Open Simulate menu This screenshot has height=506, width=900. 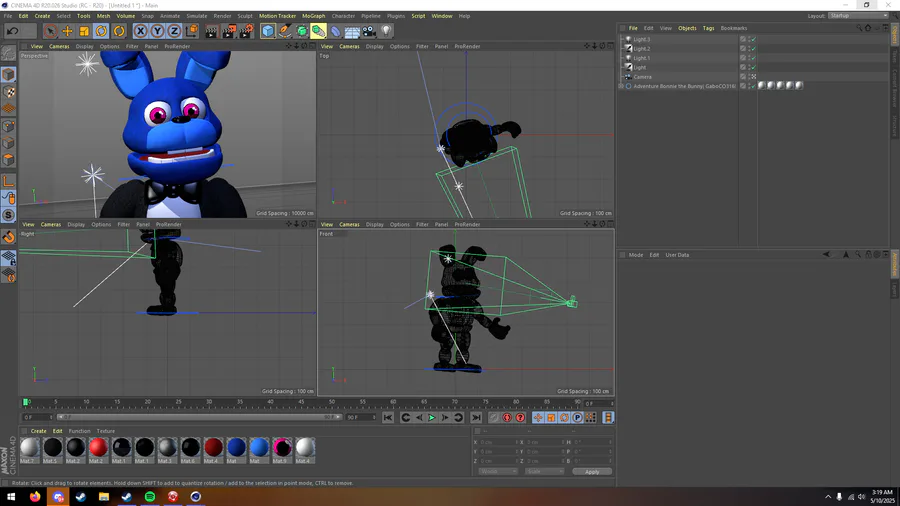pos(196,16)
